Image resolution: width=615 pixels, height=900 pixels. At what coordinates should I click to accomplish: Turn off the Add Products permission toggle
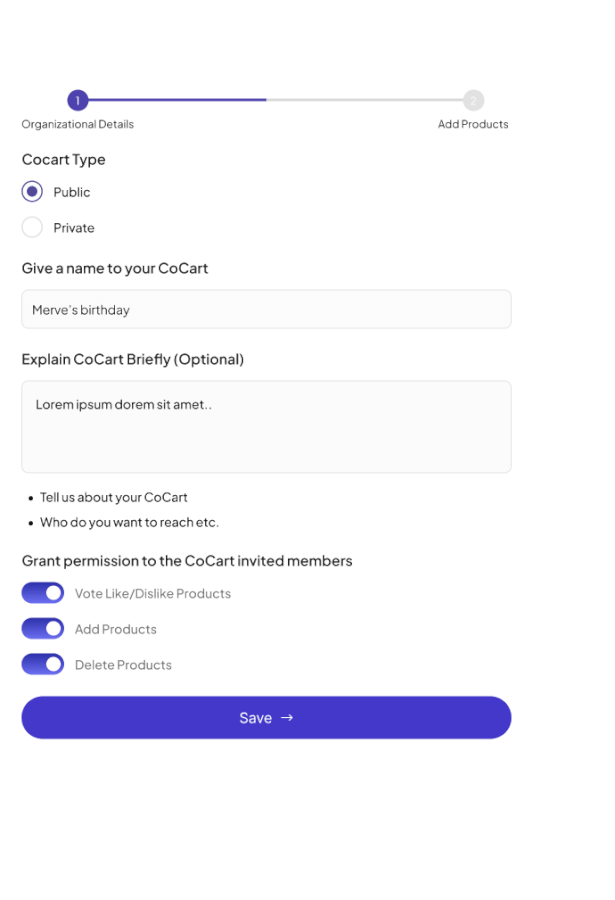43,629
